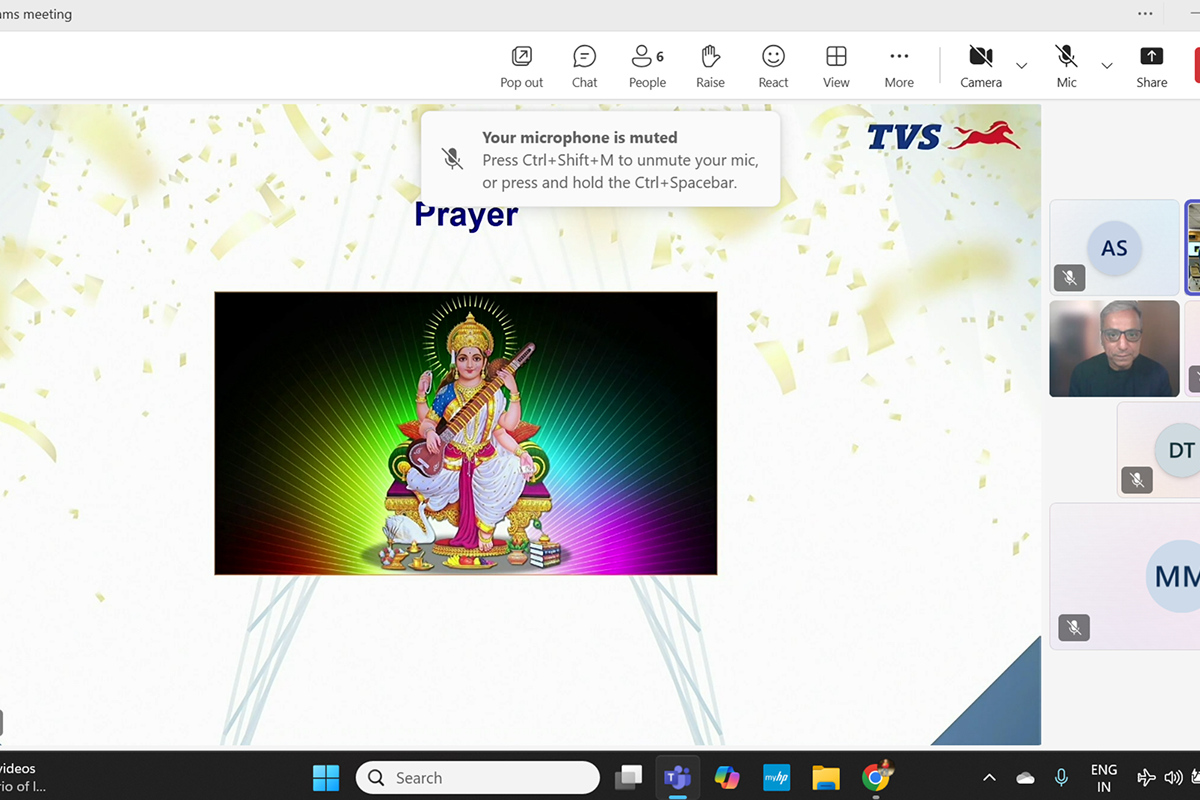Viewport: 1200px width, 800px height.
Task: Click the microphone in-use tray icon
Action: pos(1062,778)
